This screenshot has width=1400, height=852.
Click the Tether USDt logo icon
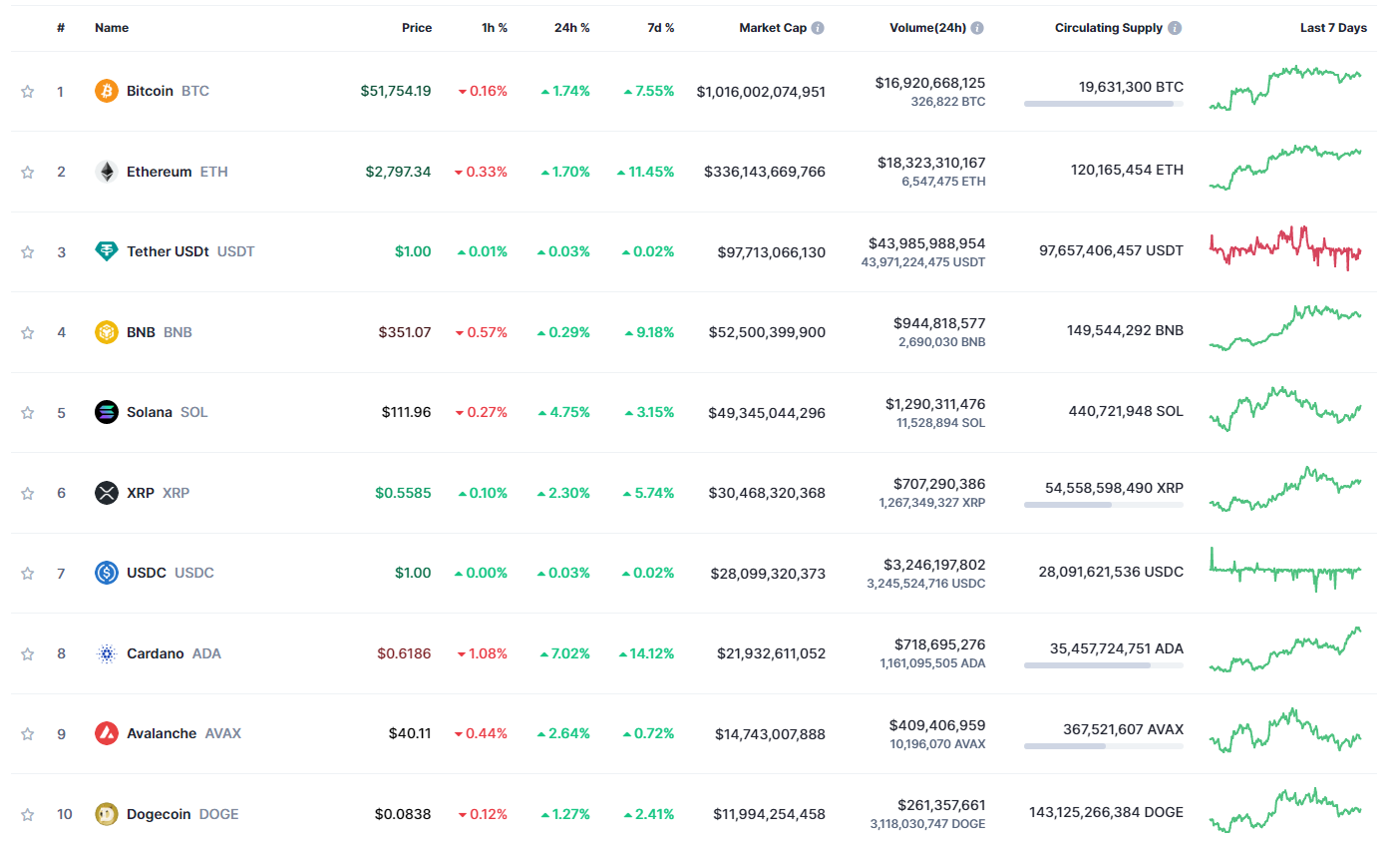click(x=106, y=251)
